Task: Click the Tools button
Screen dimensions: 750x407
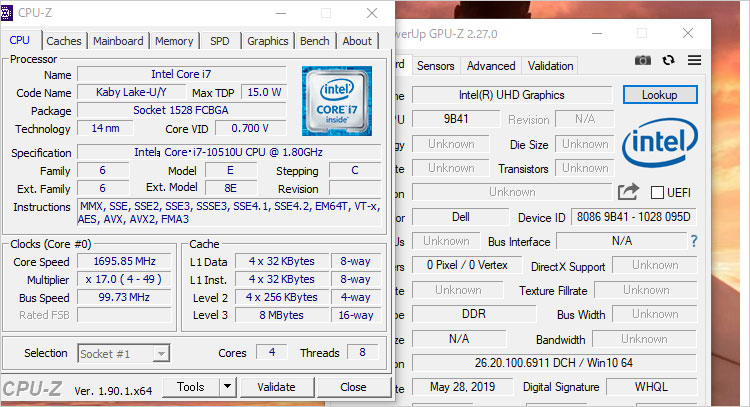Action: tap(191, 386)
